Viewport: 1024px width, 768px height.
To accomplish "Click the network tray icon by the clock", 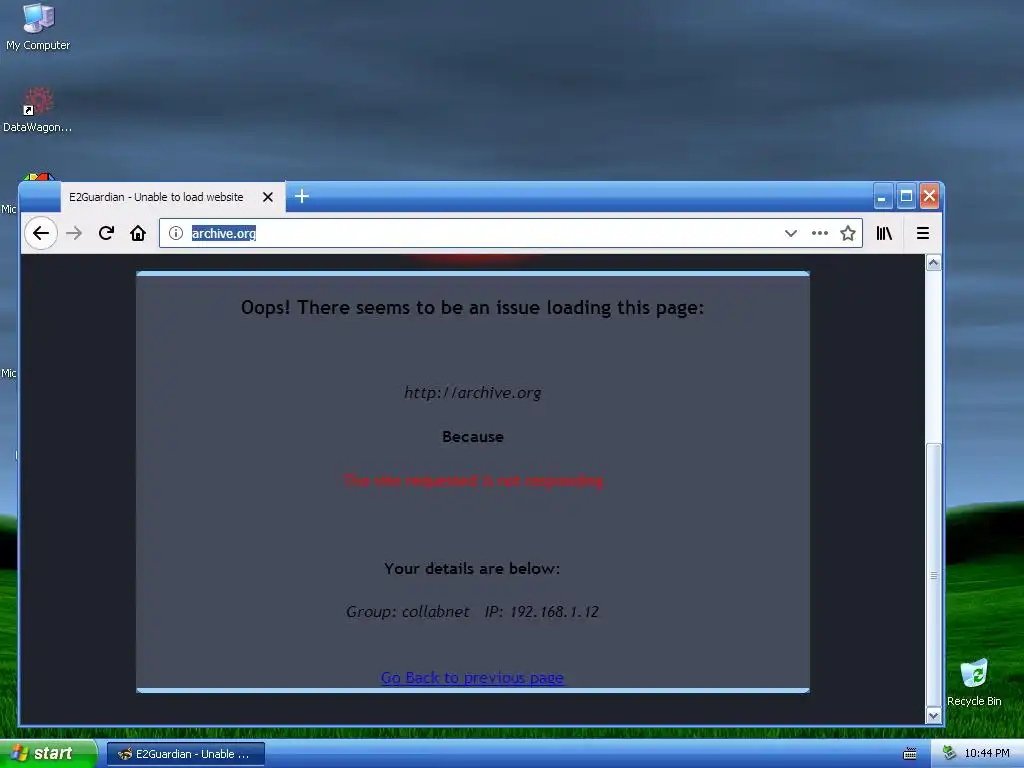I will (950, 753).
